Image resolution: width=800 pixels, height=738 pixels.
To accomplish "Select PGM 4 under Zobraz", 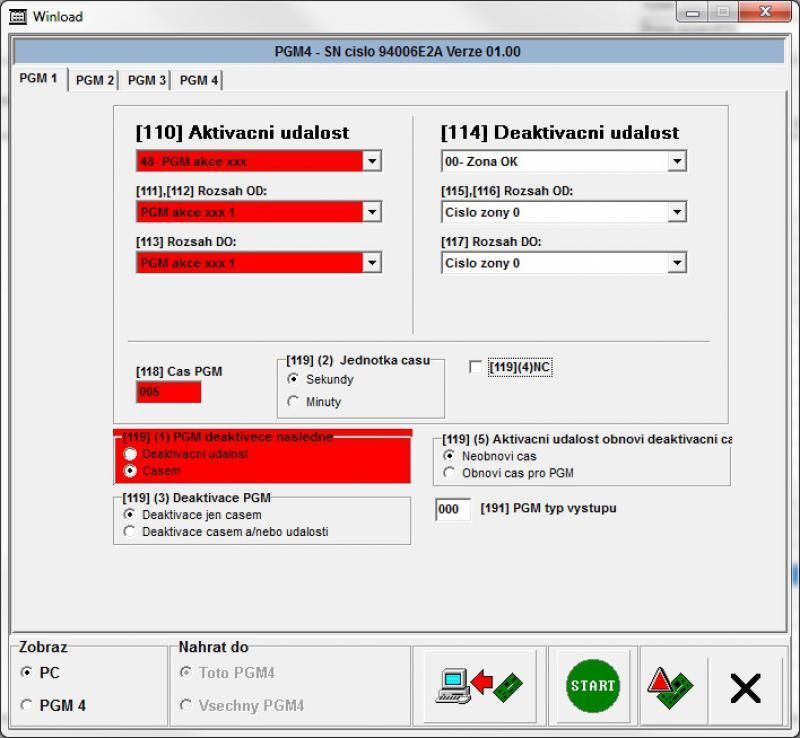I will coord(26,706).
